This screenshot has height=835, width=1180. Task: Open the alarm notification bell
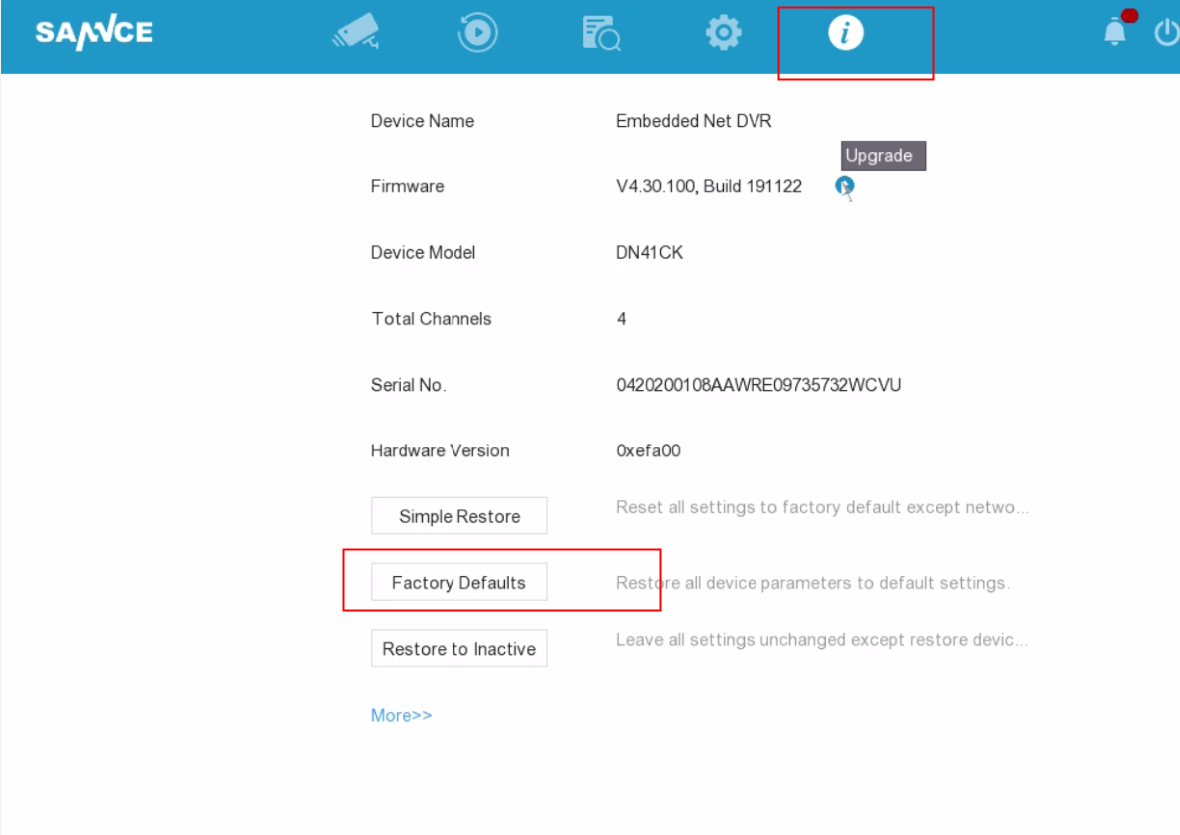click(1115, 32)
